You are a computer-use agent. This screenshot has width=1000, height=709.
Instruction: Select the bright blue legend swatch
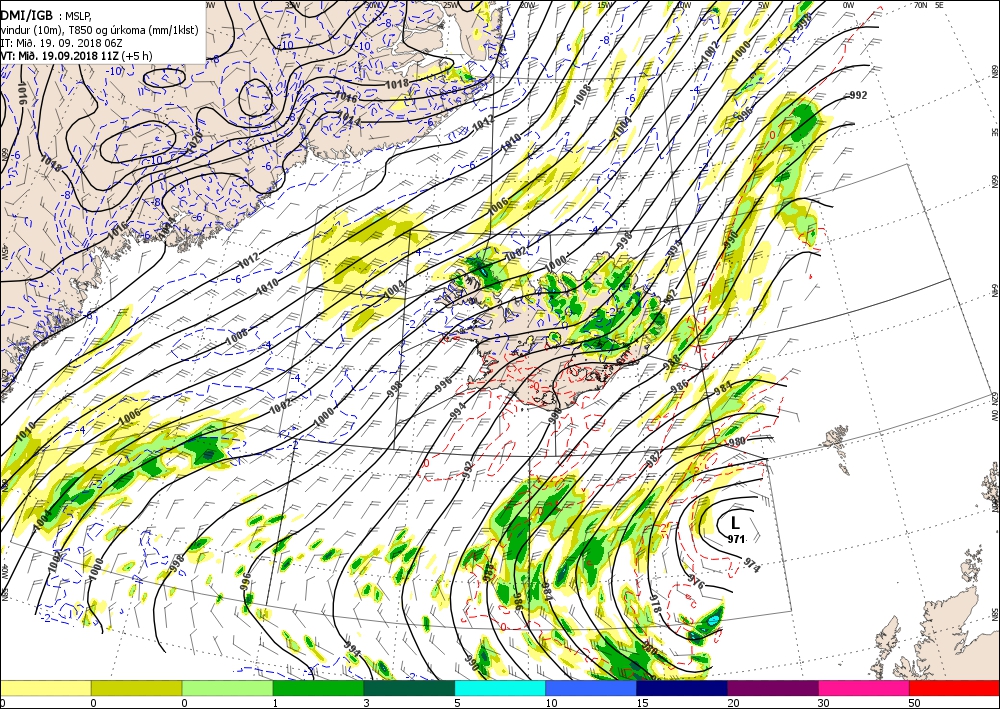(x=591, y=688)
